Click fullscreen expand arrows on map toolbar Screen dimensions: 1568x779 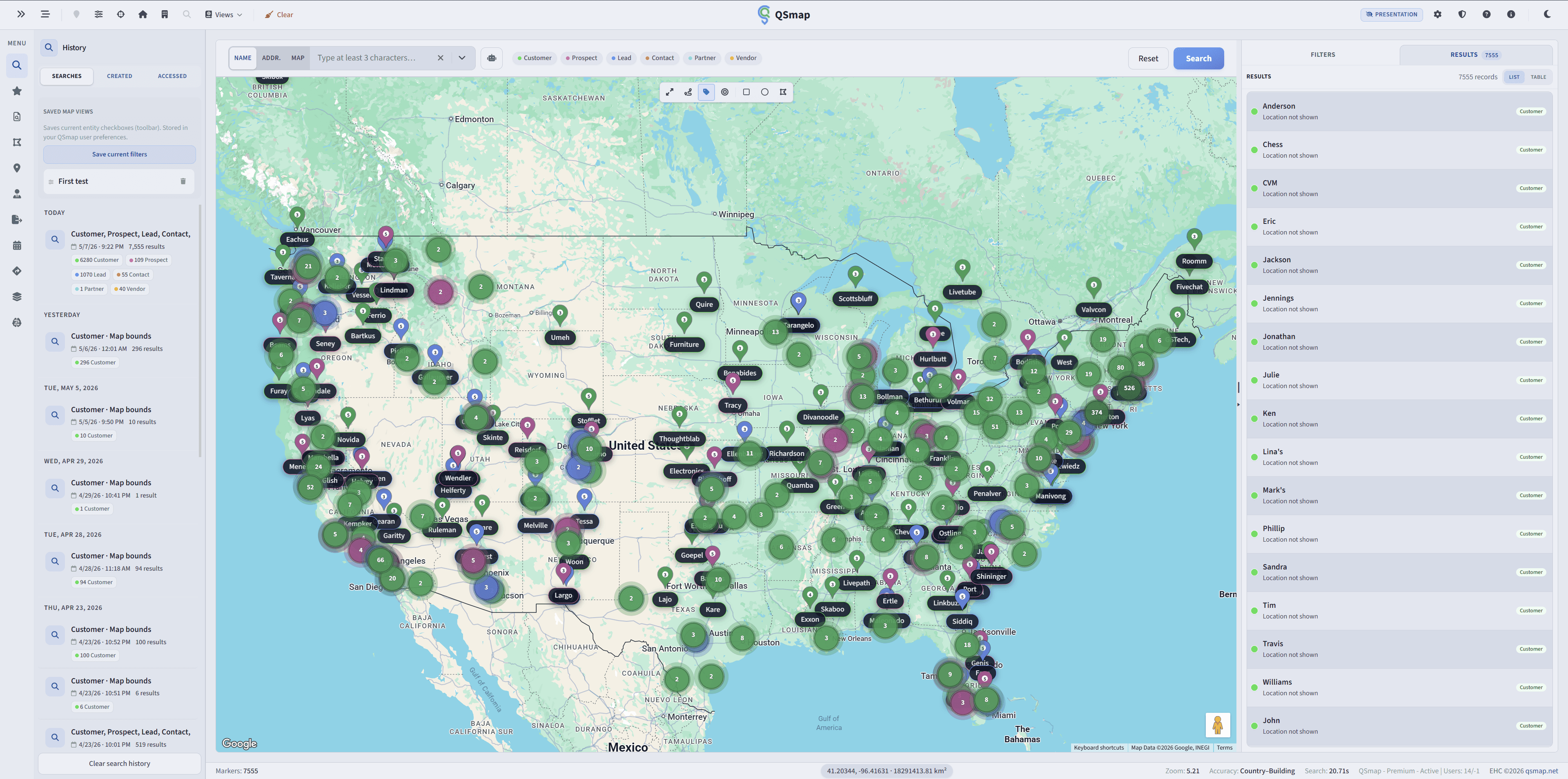pyautogui.click(x=670, y=92)
